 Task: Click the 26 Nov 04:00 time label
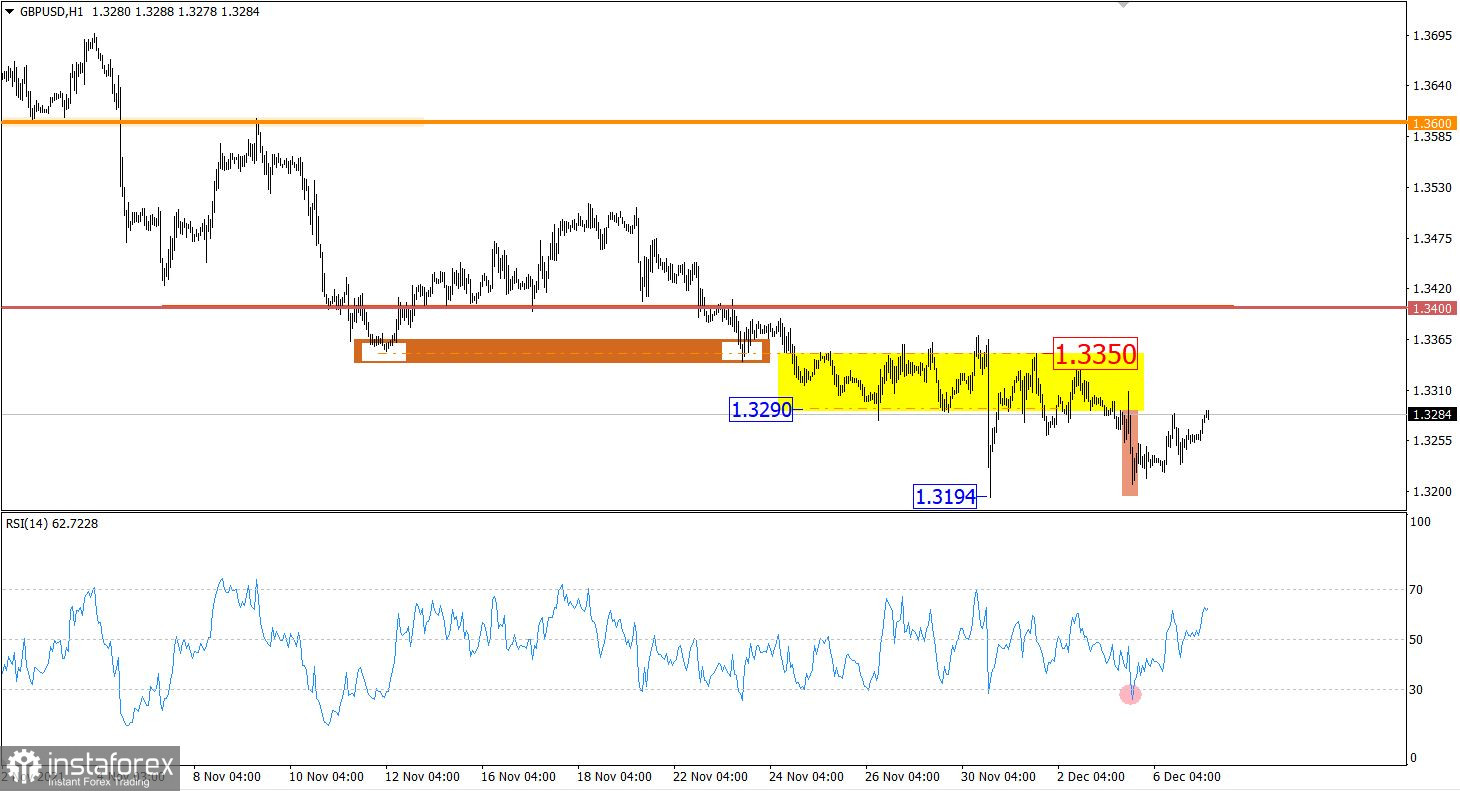click(x=904, y=777)
